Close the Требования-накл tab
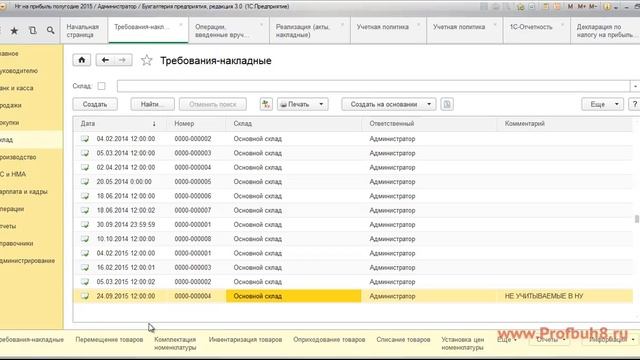The width and height of the screenshot is (640, 360). click(x=181, y=25)
